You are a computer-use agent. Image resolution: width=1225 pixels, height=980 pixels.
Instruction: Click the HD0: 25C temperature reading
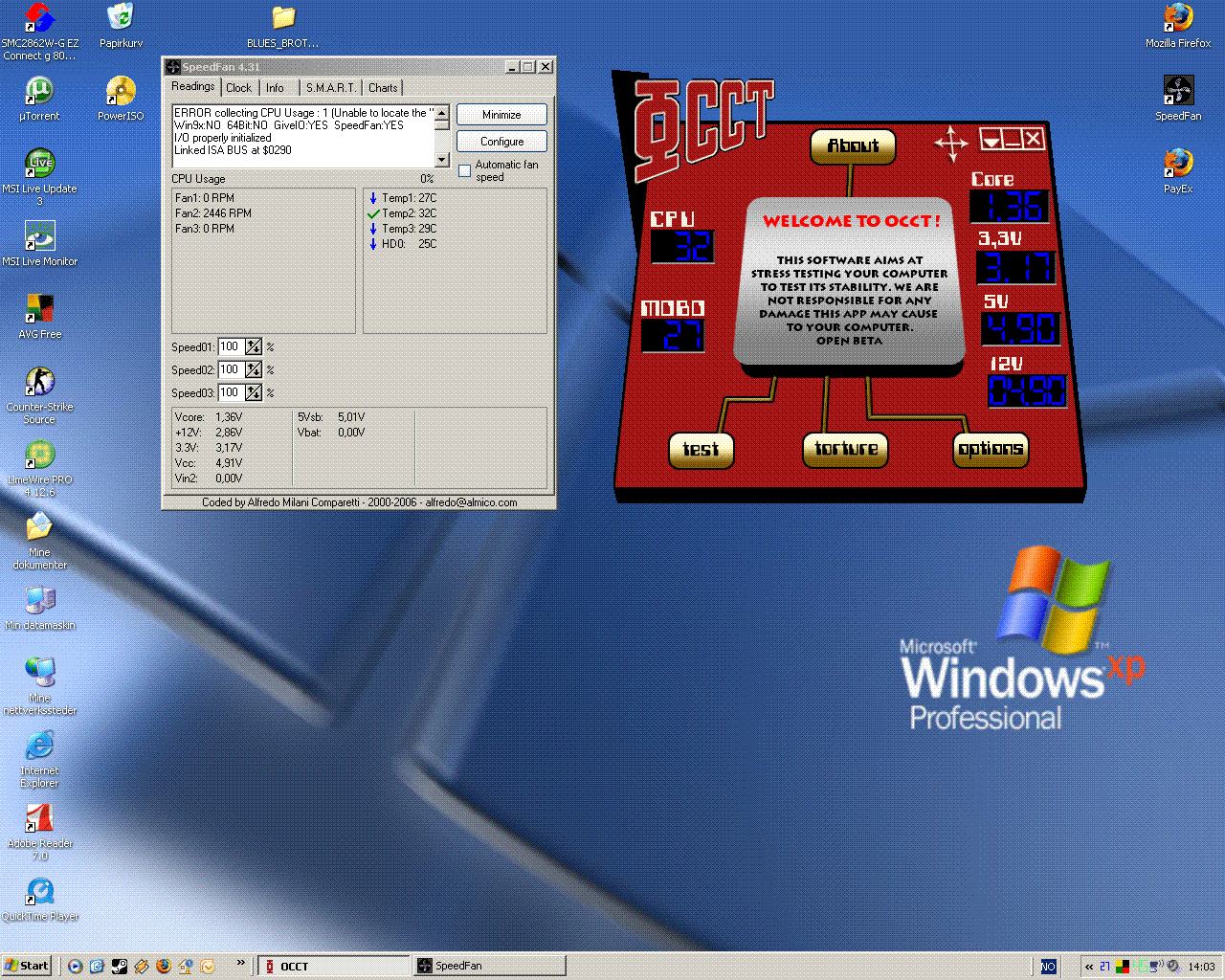[402, 244]
